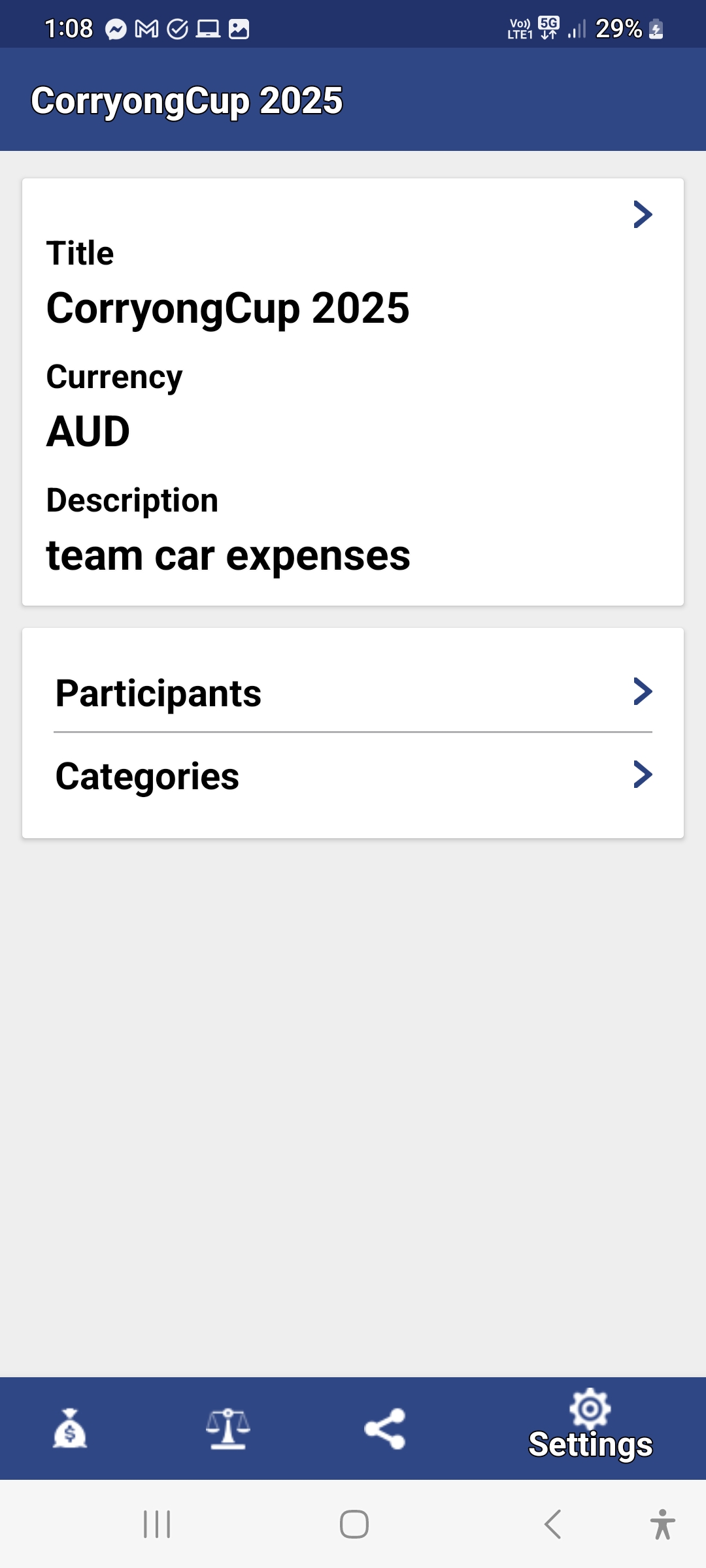Open the recent apps button
This screenshot has height=1568, width=706.
point(157,1524)
